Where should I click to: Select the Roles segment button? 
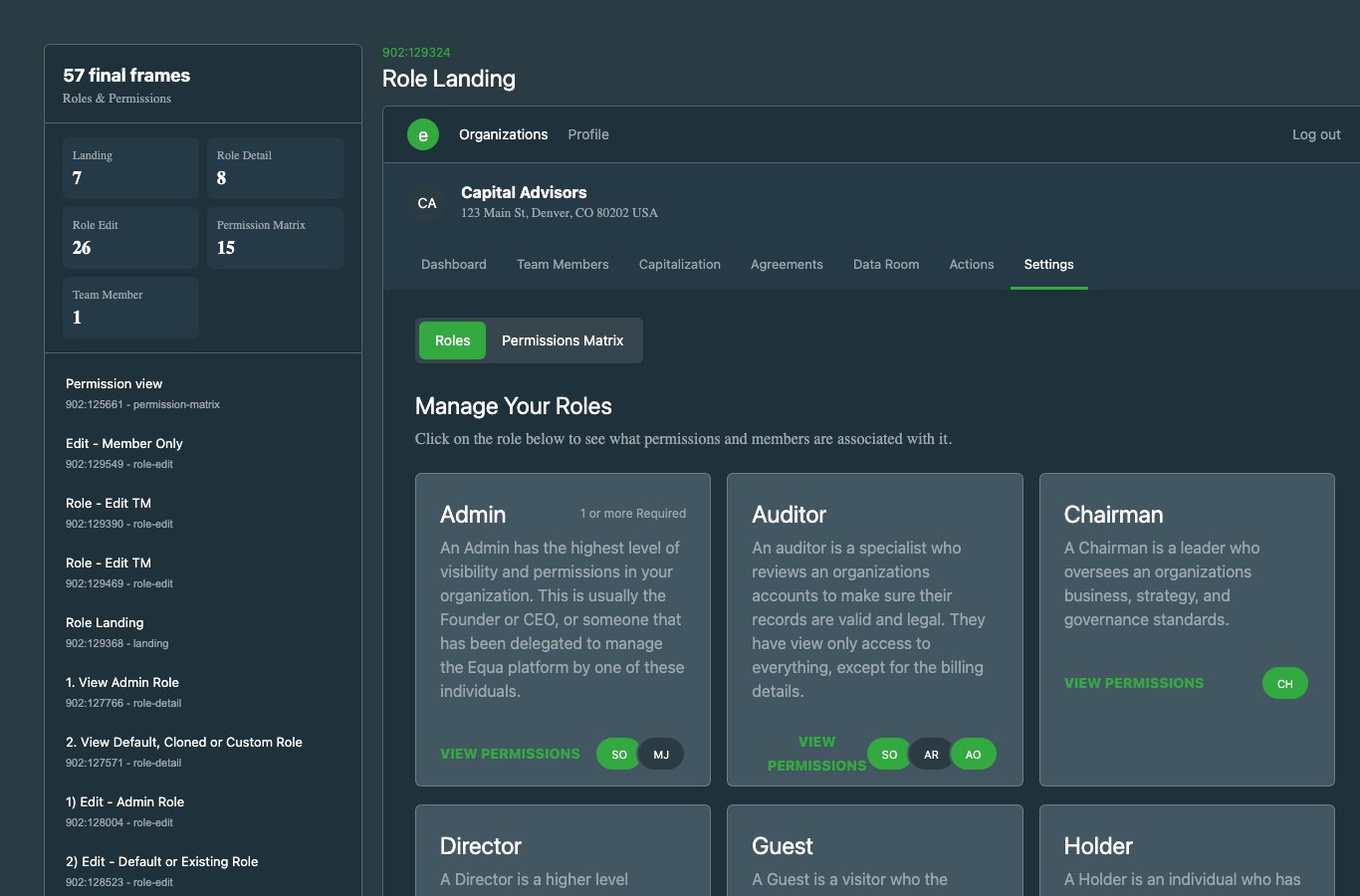pyautogui.click(x=452, y=340)
